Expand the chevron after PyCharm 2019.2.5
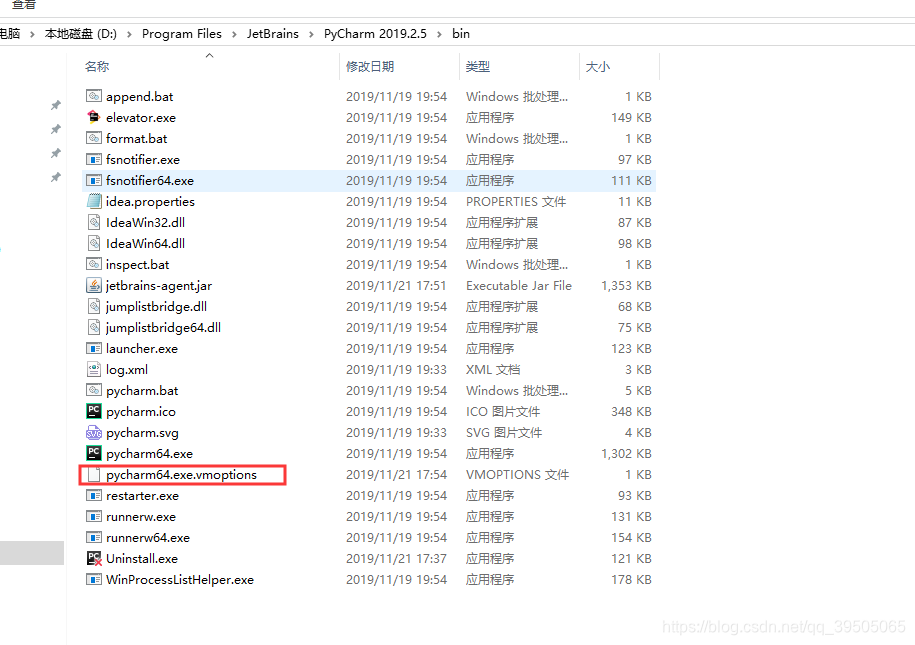The width and height of the screenshot is (915, 645). pos(439,34)
